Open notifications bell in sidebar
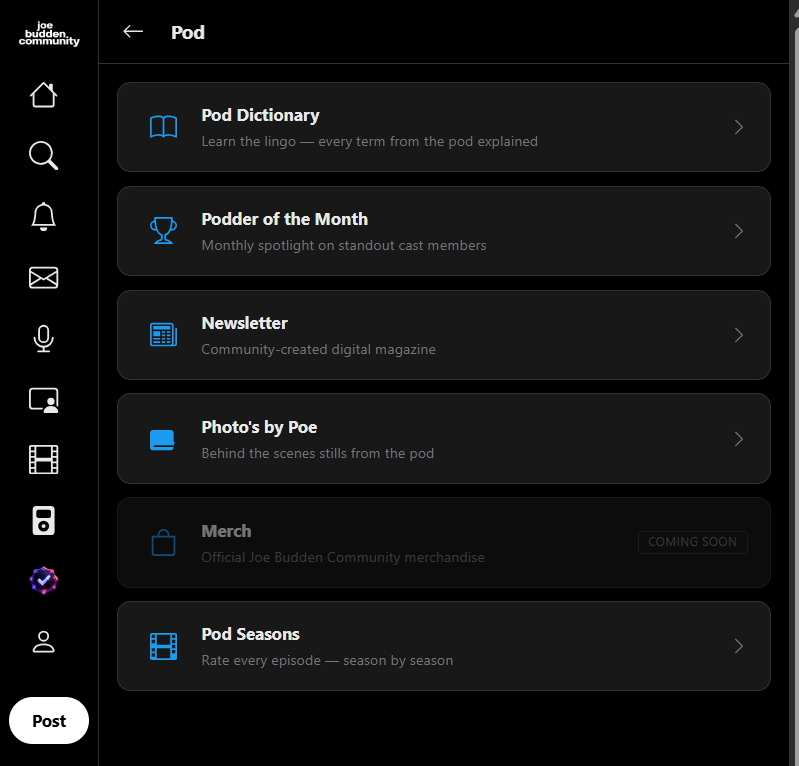This screenshot has height=766, width=799. click(43, 217)
